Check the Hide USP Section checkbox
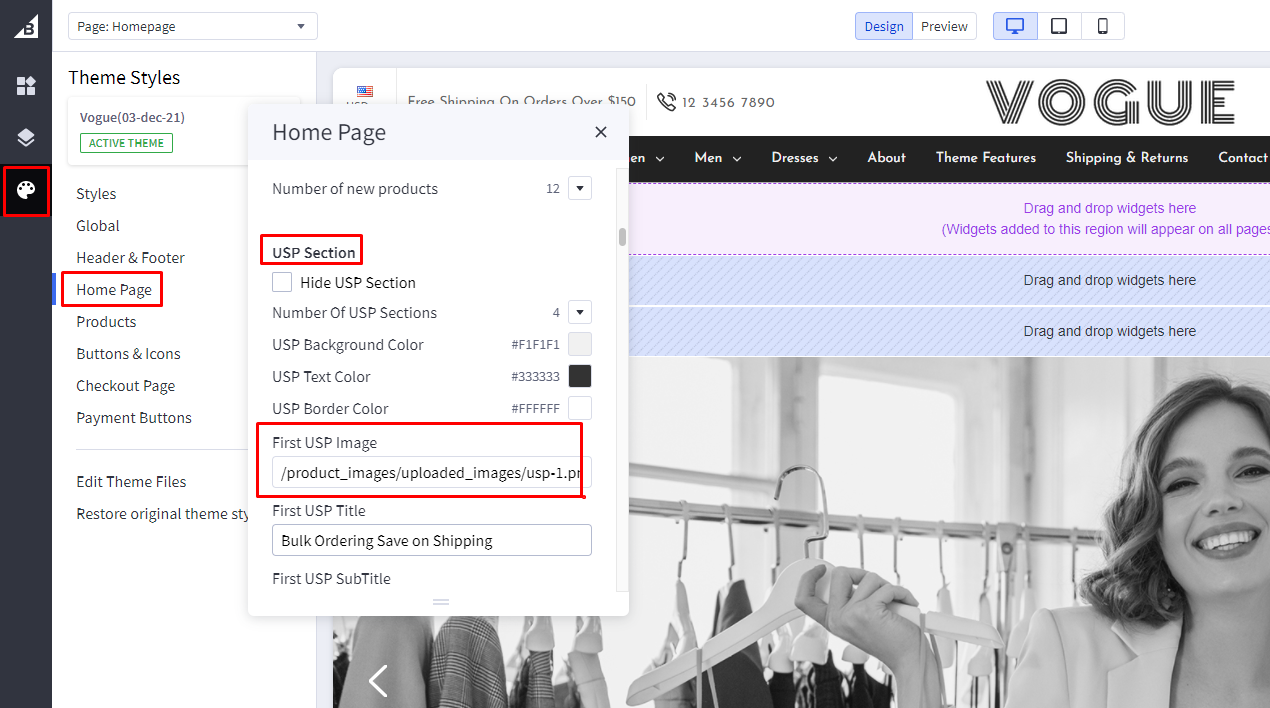Viewport: 1270px width, 708px height. tap(283, 282)
